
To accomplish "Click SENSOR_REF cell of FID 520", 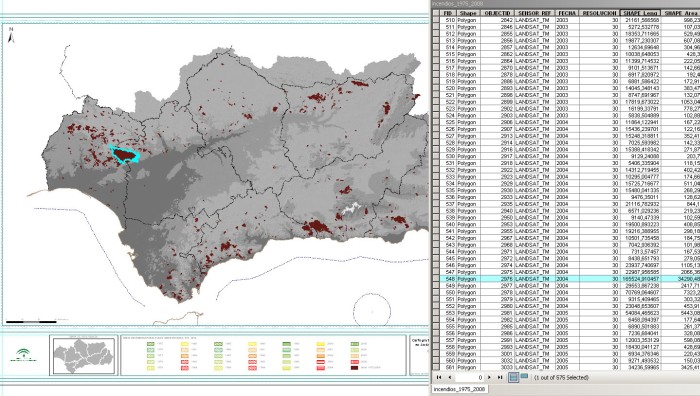I will point(534,88).
